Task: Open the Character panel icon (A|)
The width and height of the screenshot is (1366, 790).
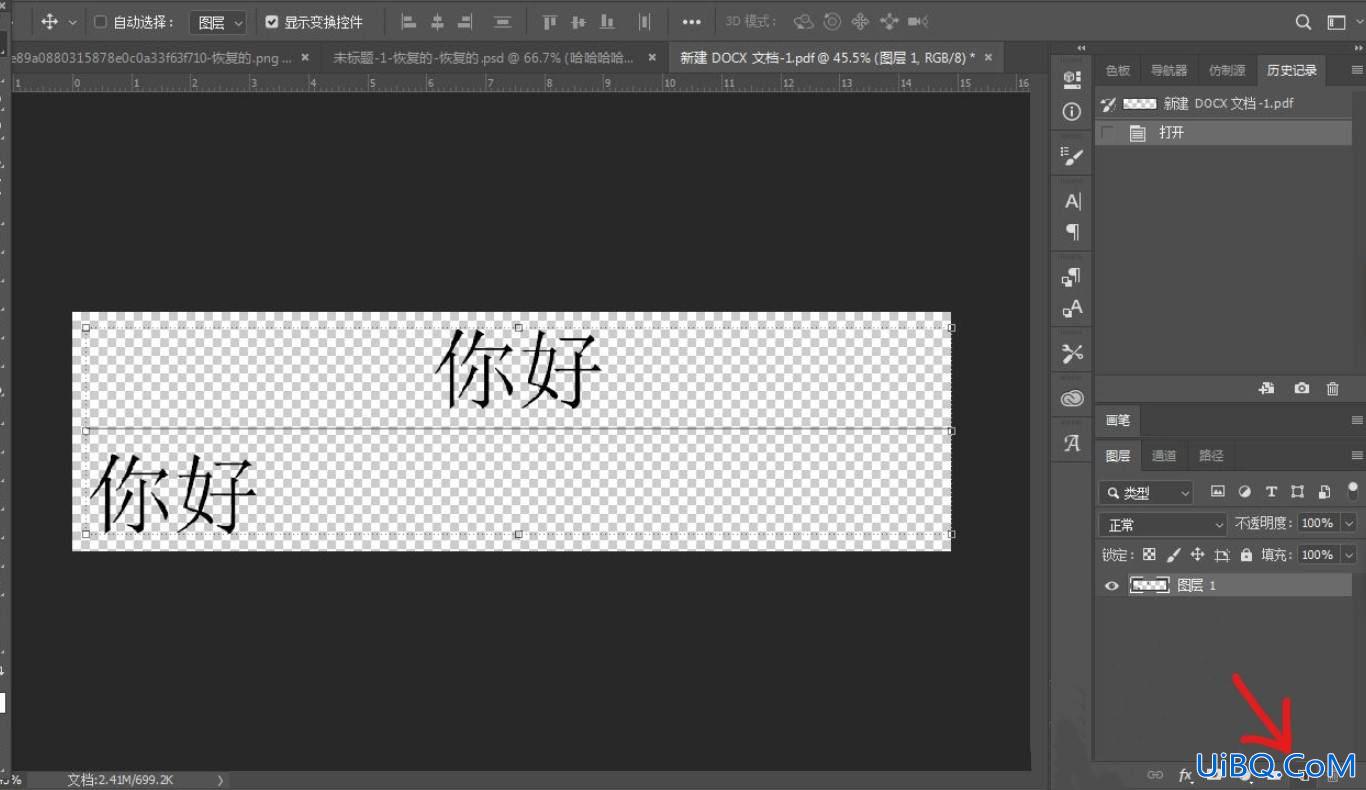Action: coord(1072,201)
